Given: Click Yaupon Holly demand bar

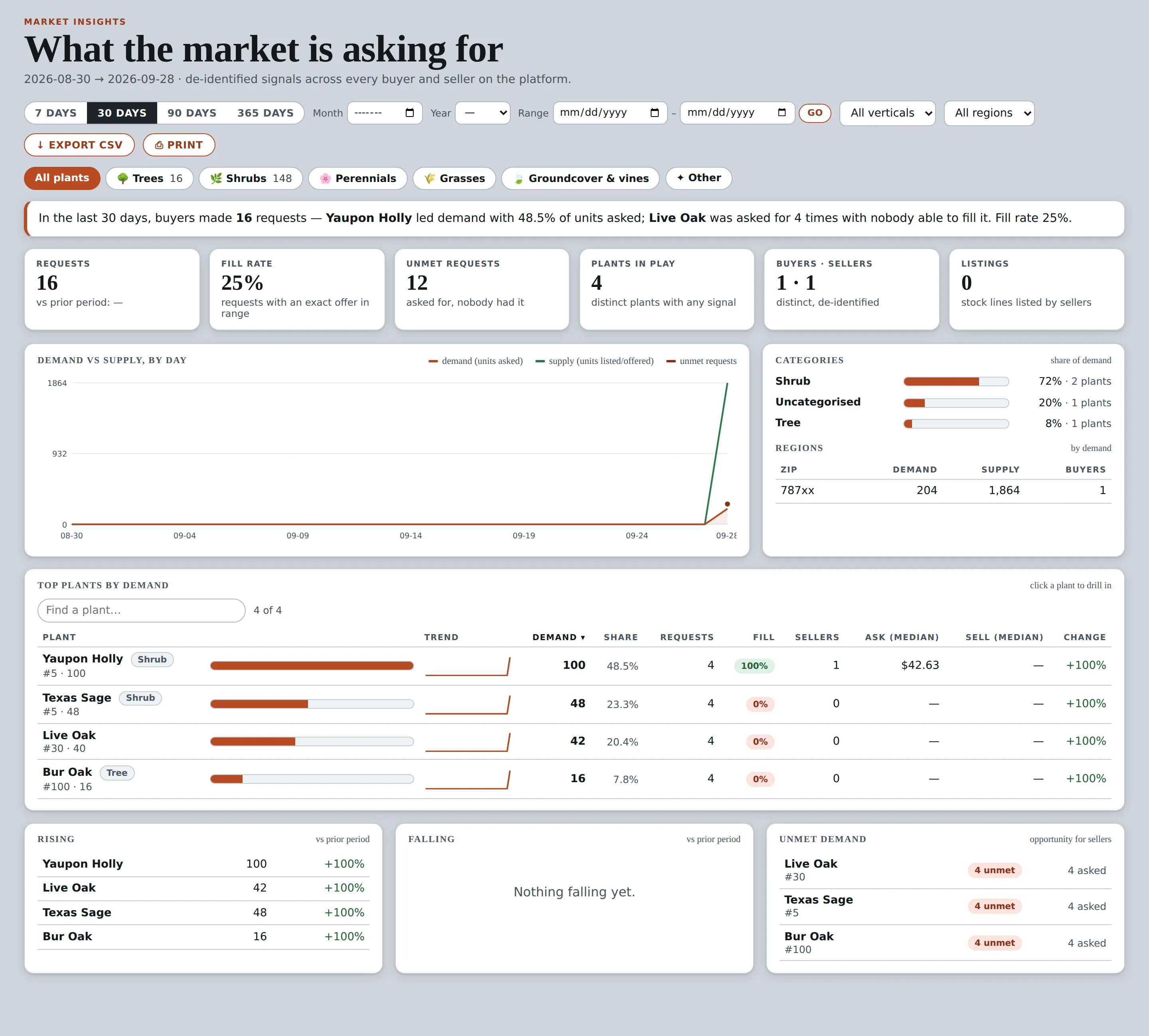Looking at the screenshot, I should click(312, 665).
